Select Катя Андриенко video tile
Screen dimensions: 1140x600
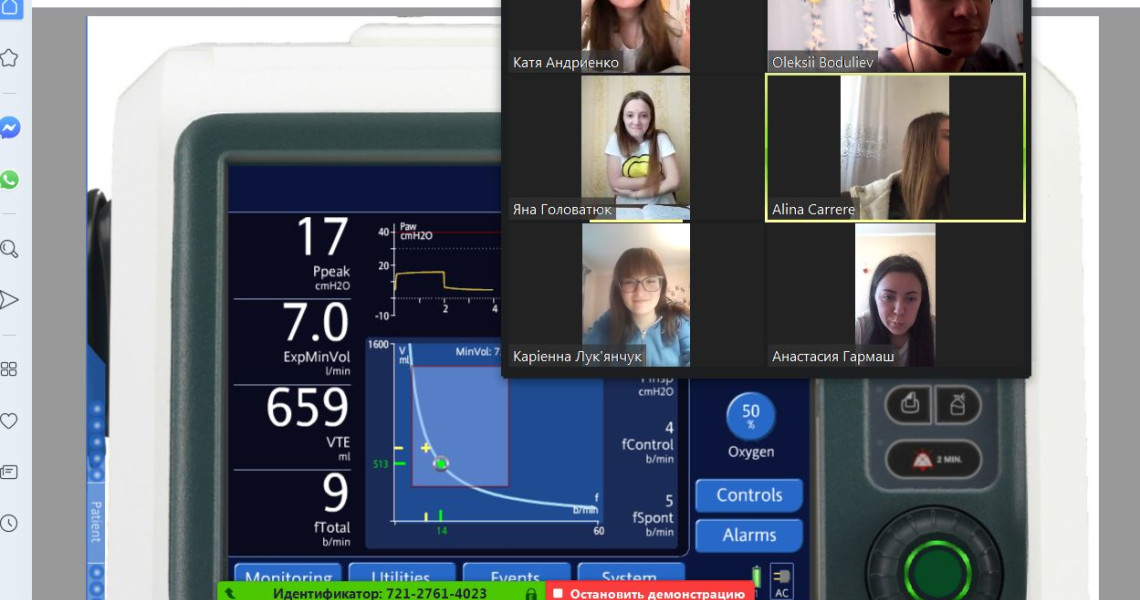635,36
